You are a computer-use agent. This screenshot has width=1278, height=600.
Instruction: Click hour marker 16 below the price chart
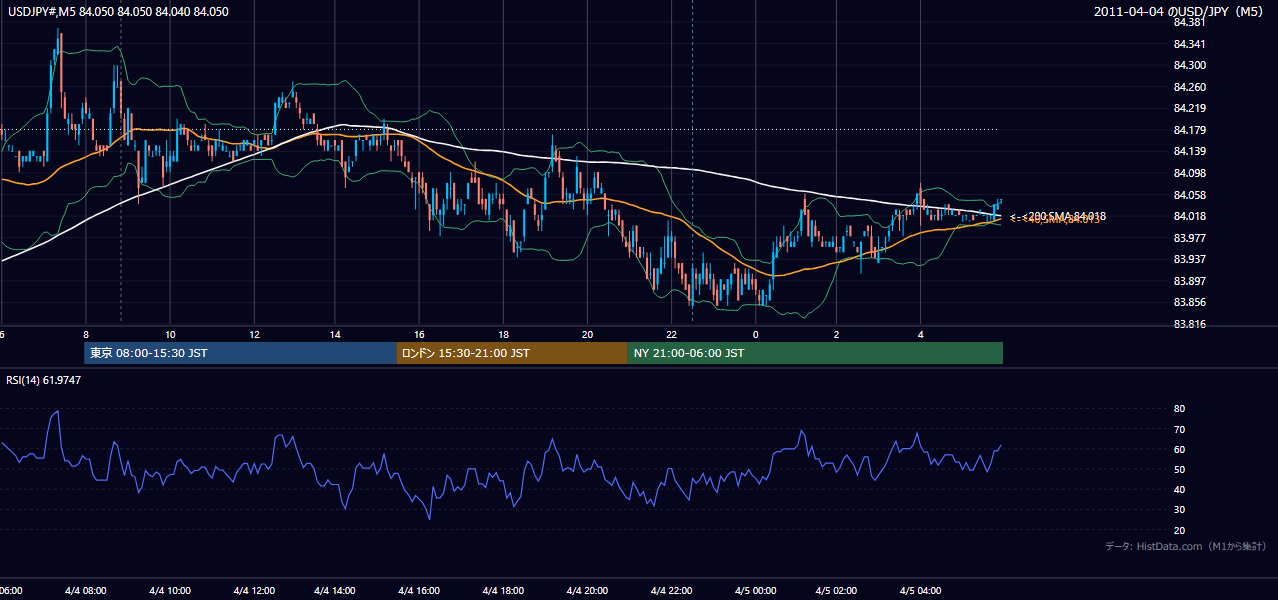click(x=420, y=334)
